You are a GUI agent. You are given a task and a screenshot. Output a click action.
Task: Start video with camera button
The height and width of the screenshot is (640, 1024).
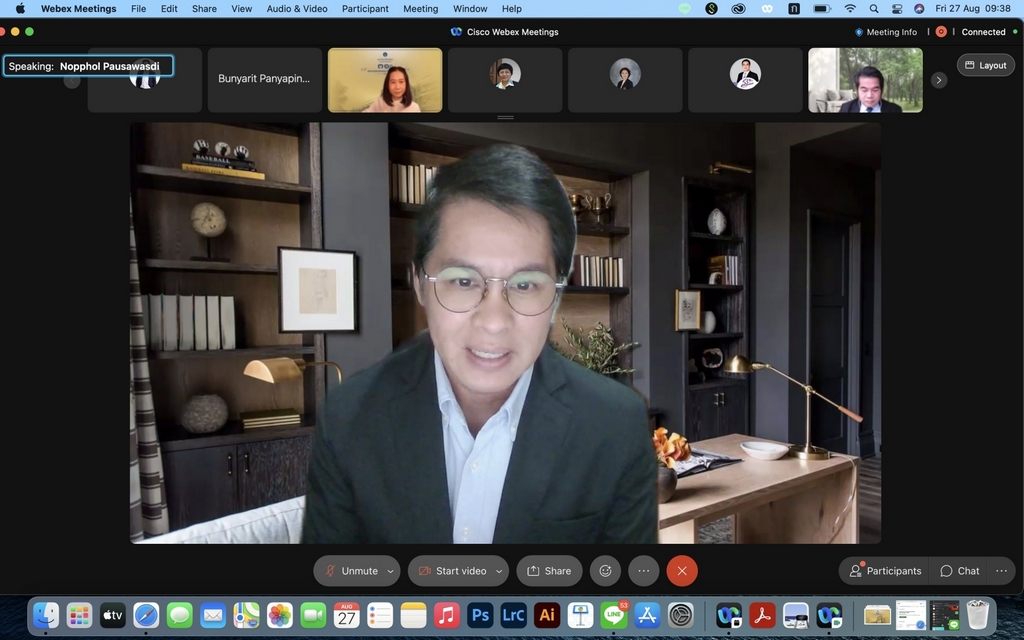[451, 571]
